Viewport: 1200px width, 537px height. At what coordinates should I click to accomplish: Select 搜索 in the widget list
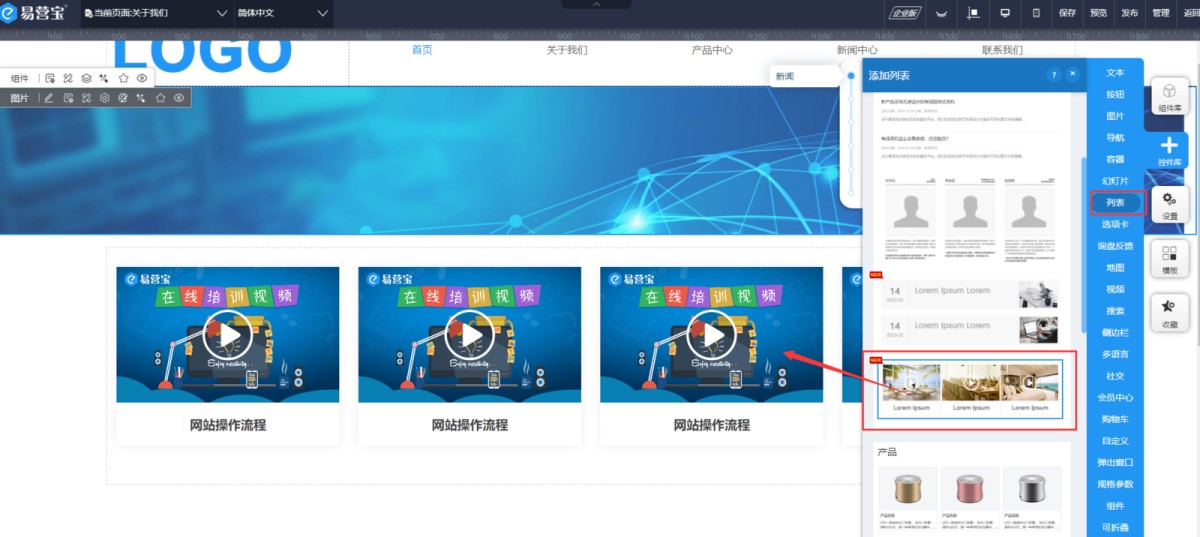point(1115,311)
